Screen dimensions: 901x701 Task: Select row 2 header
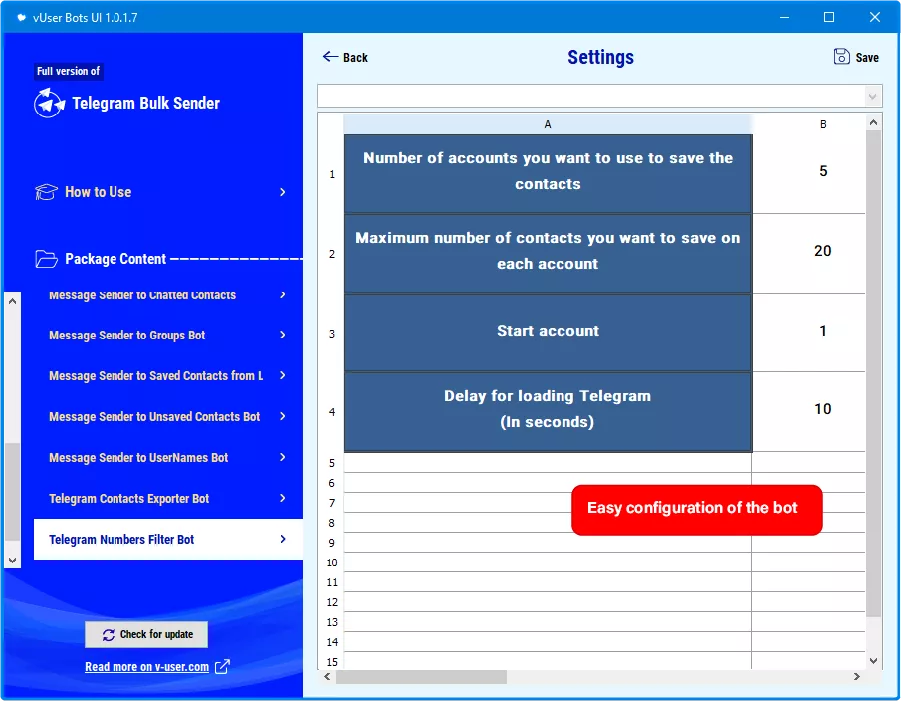(332, 254)
